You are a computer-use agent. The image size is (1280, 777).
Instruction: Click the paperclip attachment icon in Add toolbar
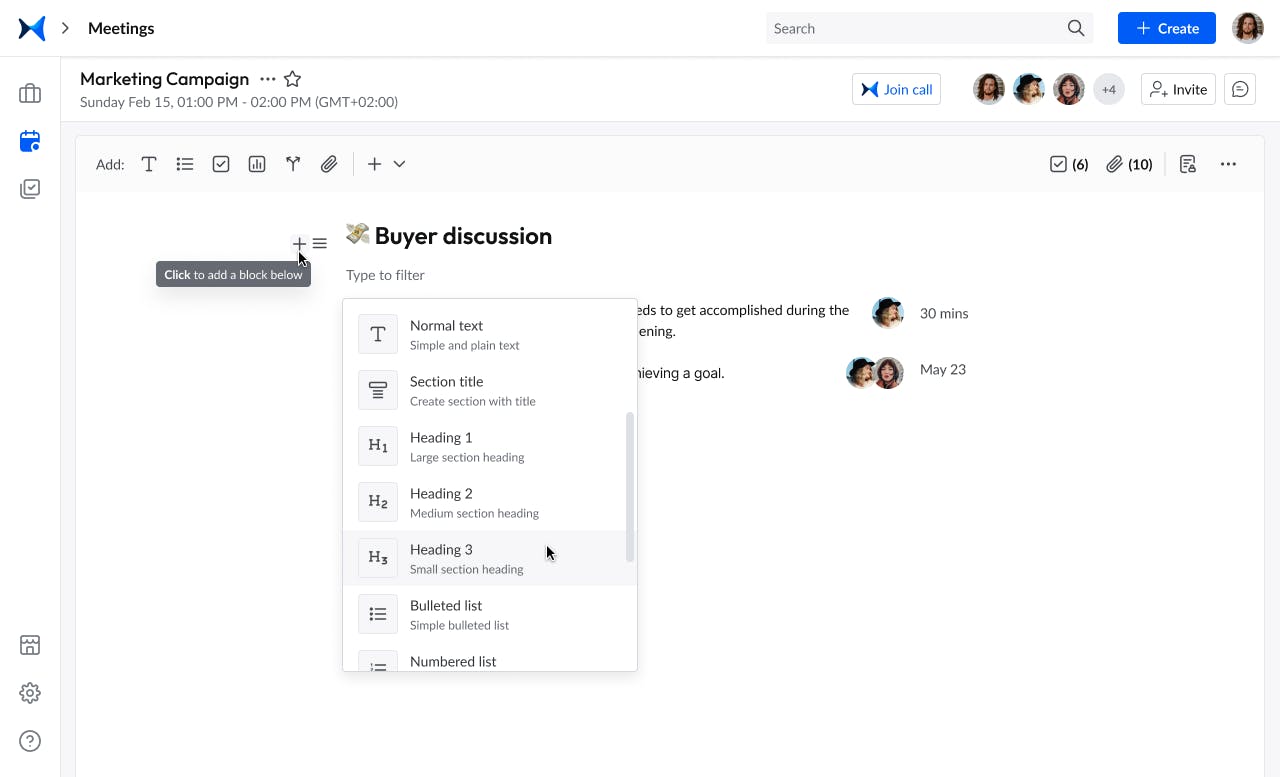pyautogui.click(x=329, y=164)
